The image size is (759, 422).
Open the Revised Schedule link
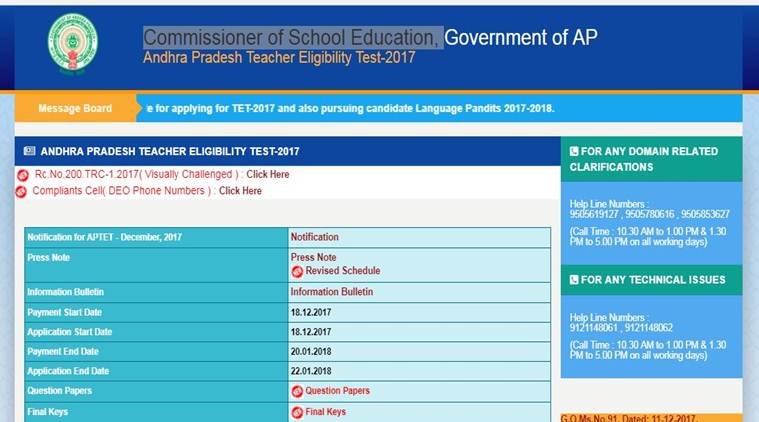coord(342,271)
